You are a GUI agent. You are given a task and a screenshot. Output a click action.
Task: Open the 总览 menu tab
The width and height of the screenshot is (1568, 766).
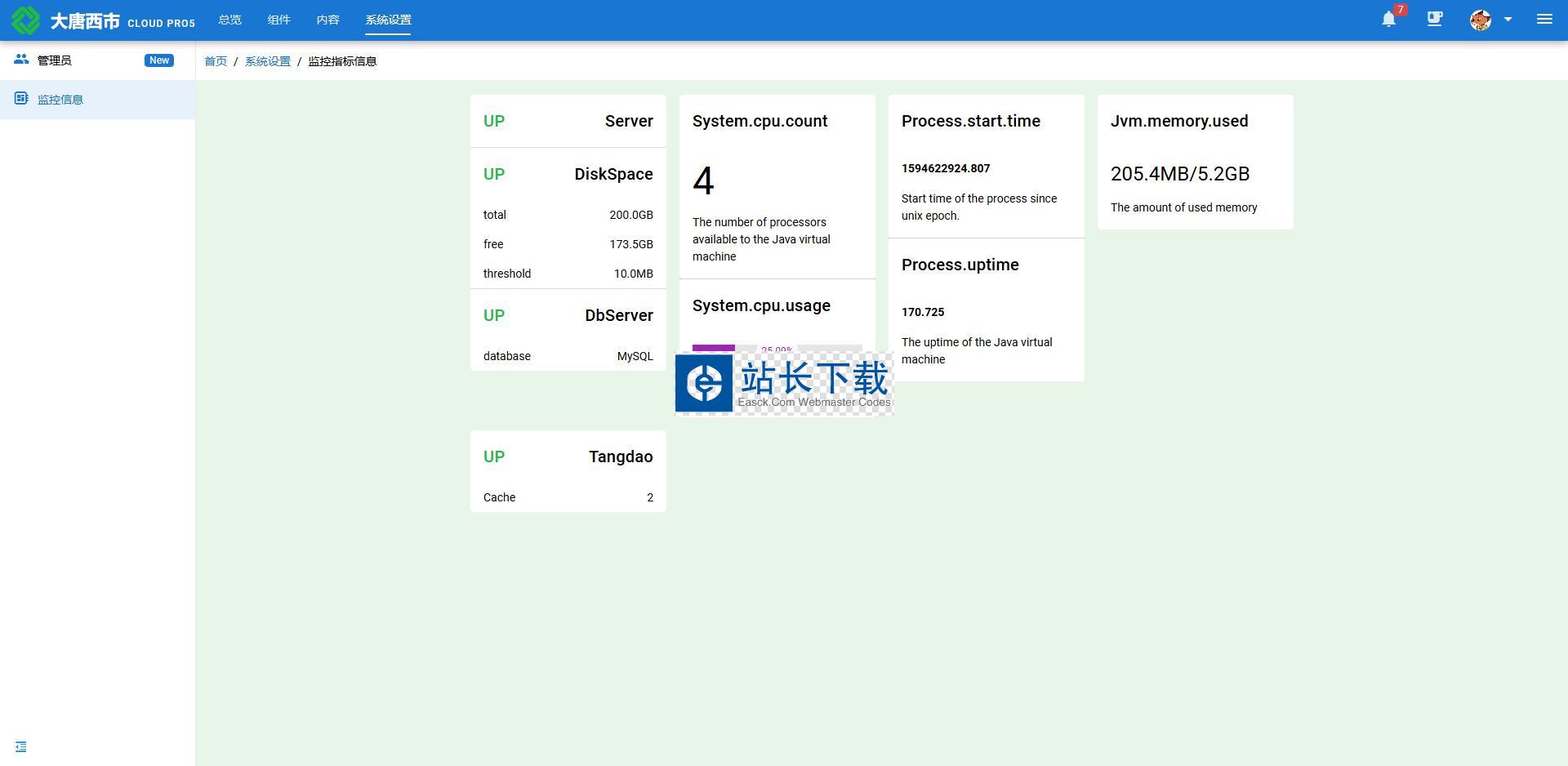(229, 20)
